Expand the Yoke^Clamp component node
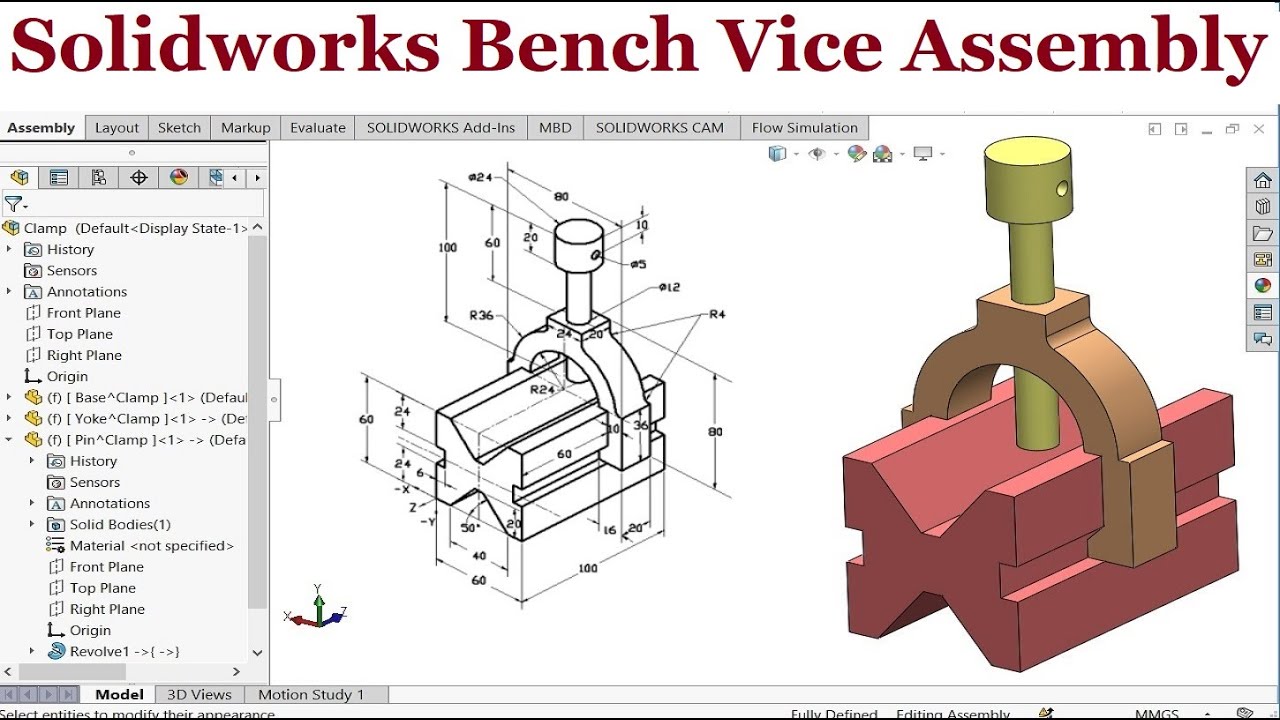This screenshot has width=1280, height=720. (9, 418)
